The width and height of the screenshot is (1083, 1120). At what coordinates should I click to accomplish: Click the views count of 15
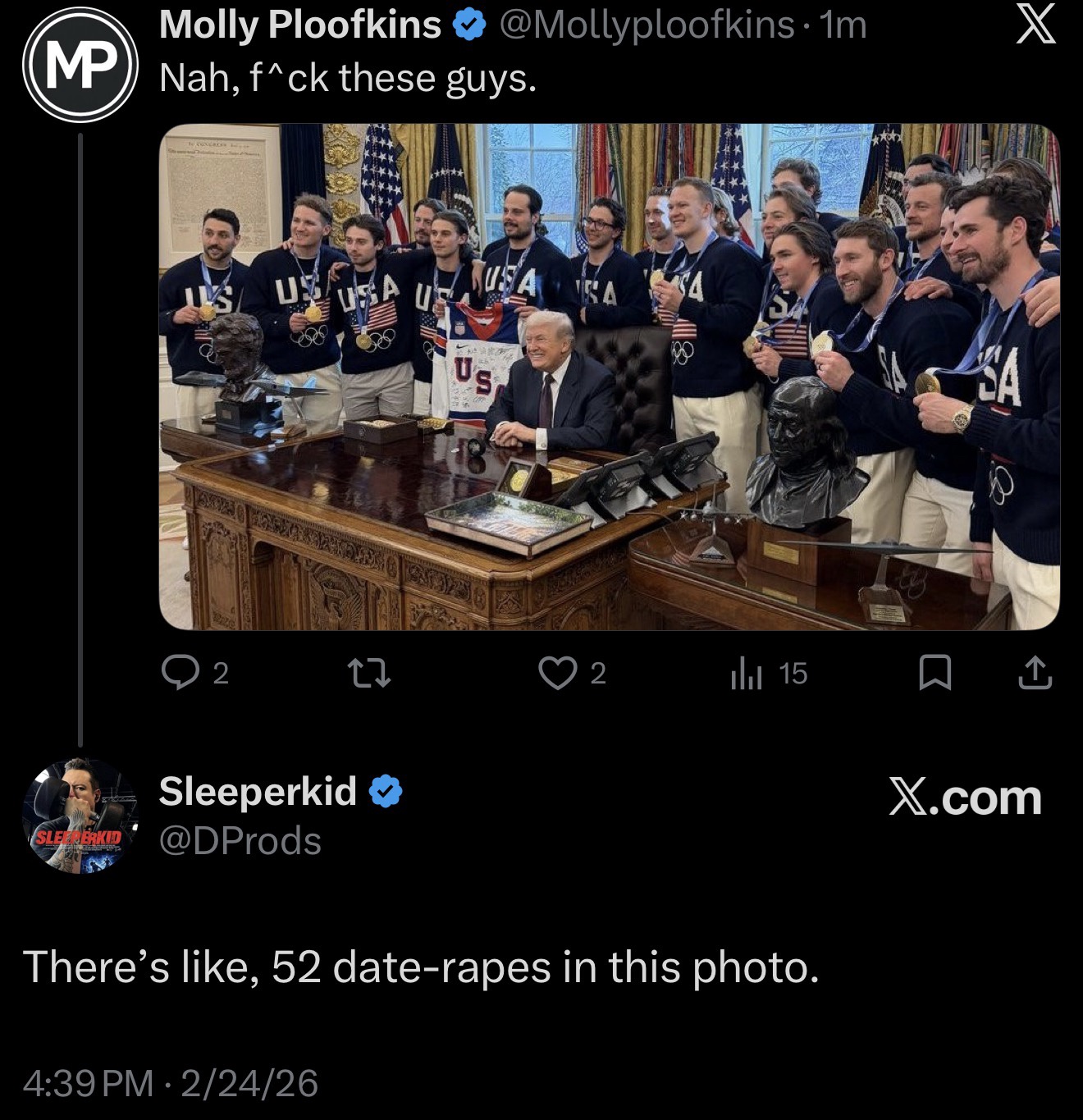coord(793,674)
